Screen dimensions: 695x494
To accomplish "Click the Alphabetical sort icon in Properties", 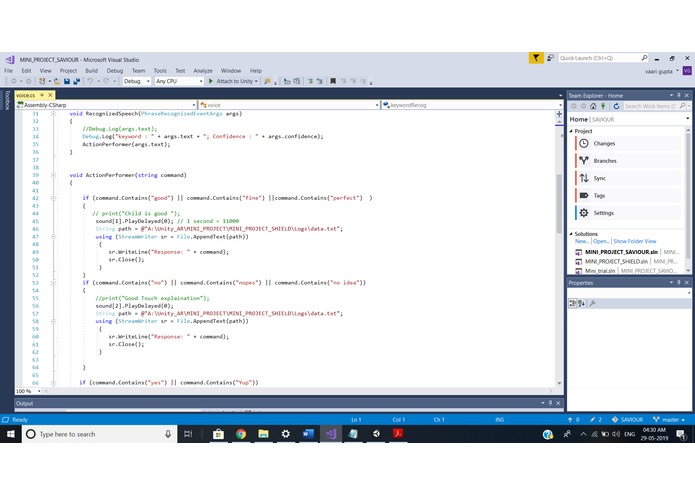I will (x=582, y=303).
